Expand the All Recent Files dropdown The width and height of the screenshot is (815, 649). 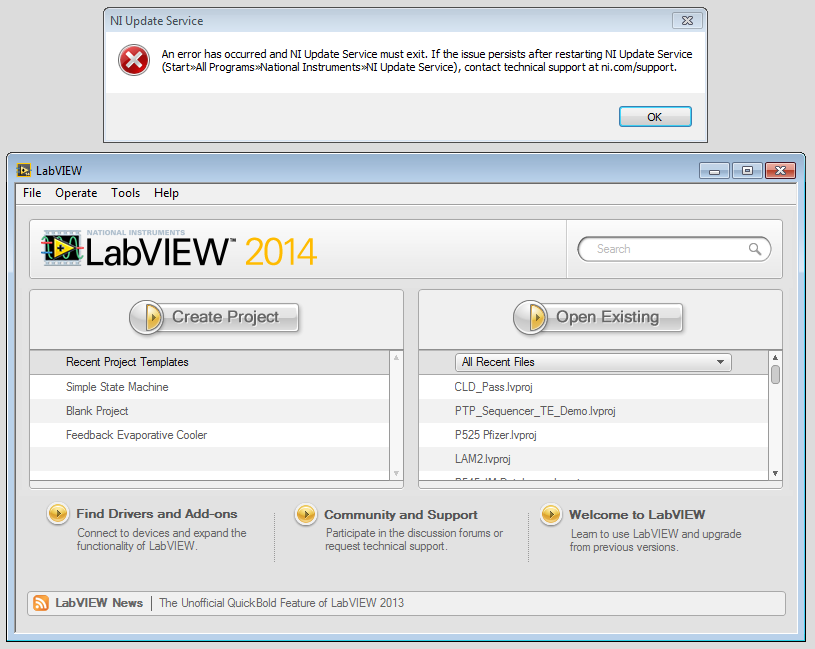(593, 362)
